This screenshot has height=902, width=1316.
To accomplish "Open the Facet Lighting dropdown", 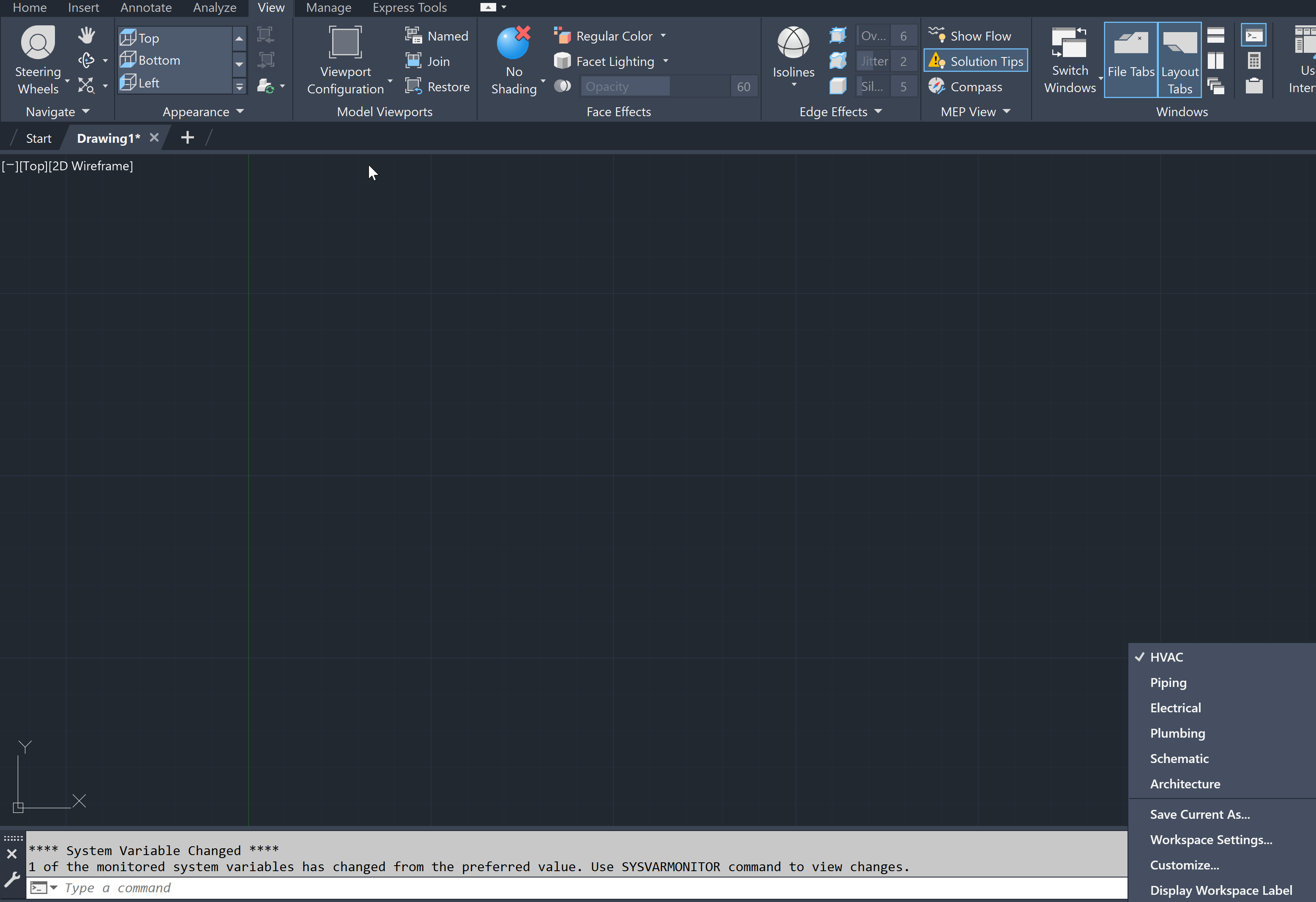I will [665, 61].
